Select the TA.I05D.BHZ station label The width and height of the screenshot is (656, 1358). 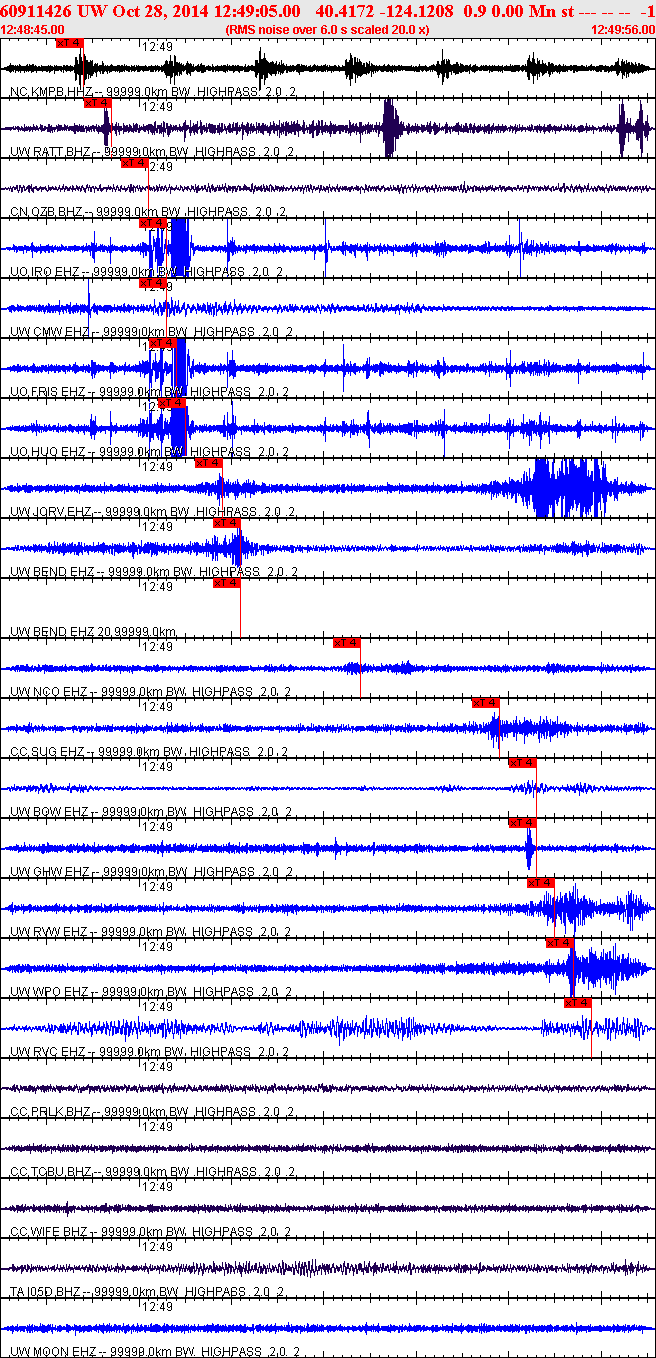(147, 1292)
